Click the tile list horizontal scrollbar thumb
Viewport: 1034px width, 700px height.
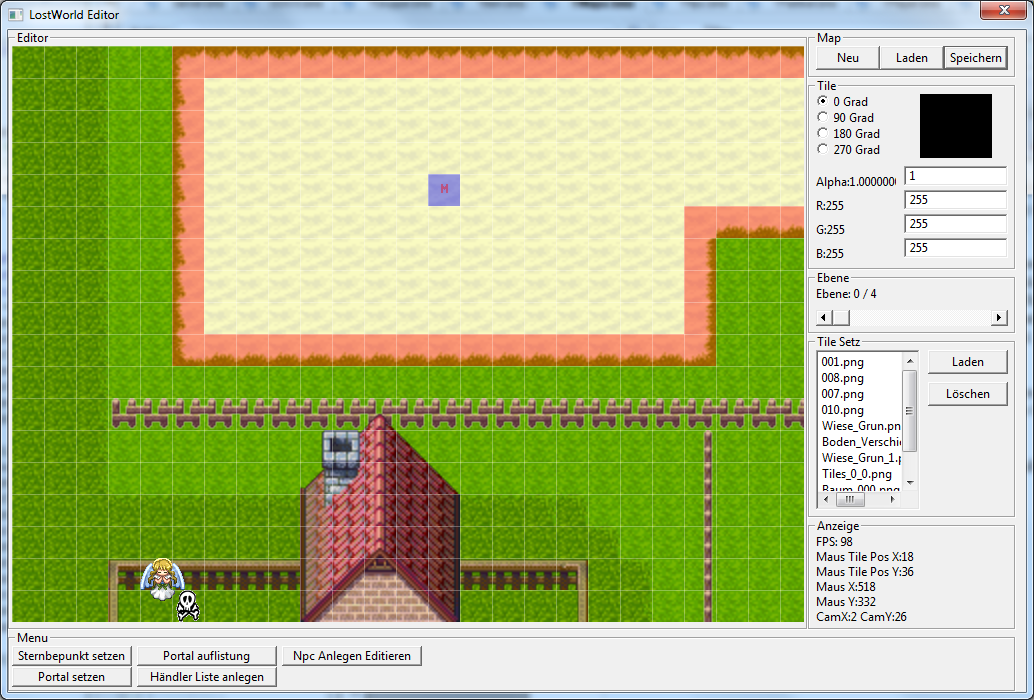tap(849, 500)
